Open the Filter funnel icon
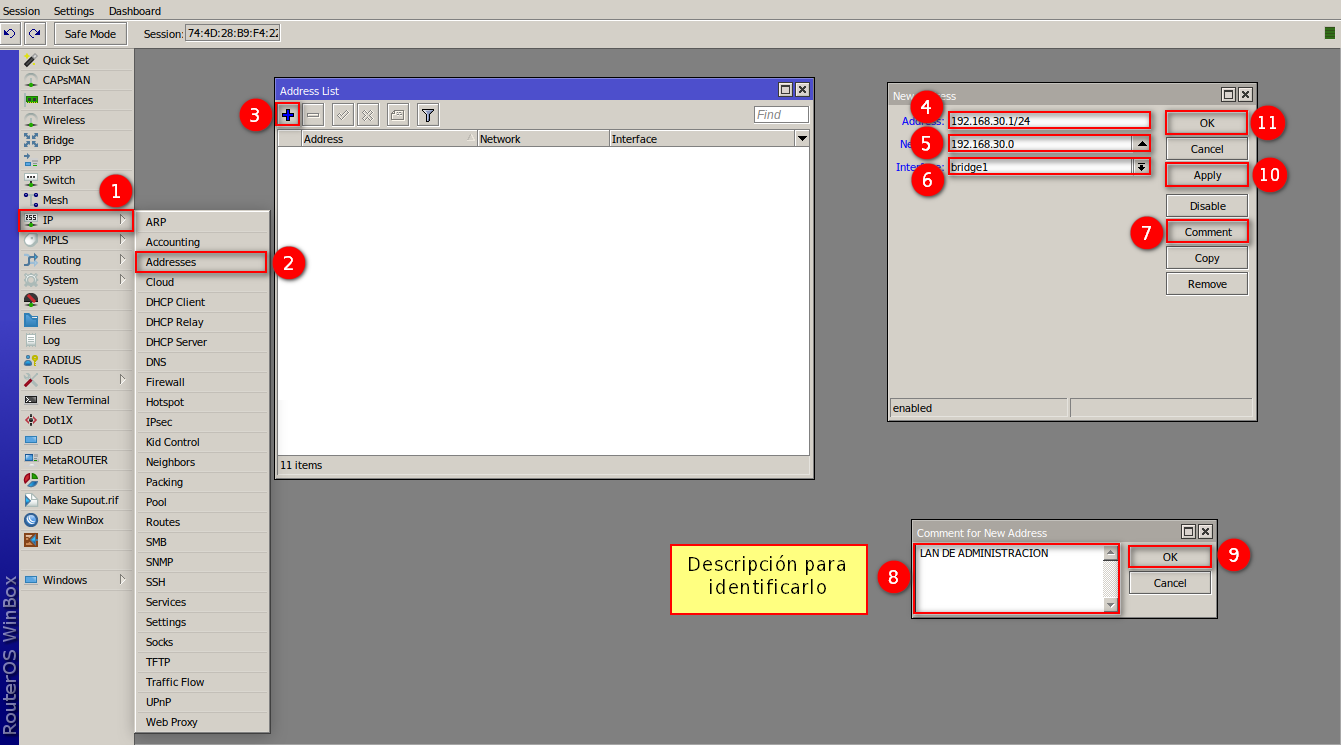The height and width of the screenshot is (745, 1341). click(428, 115)
